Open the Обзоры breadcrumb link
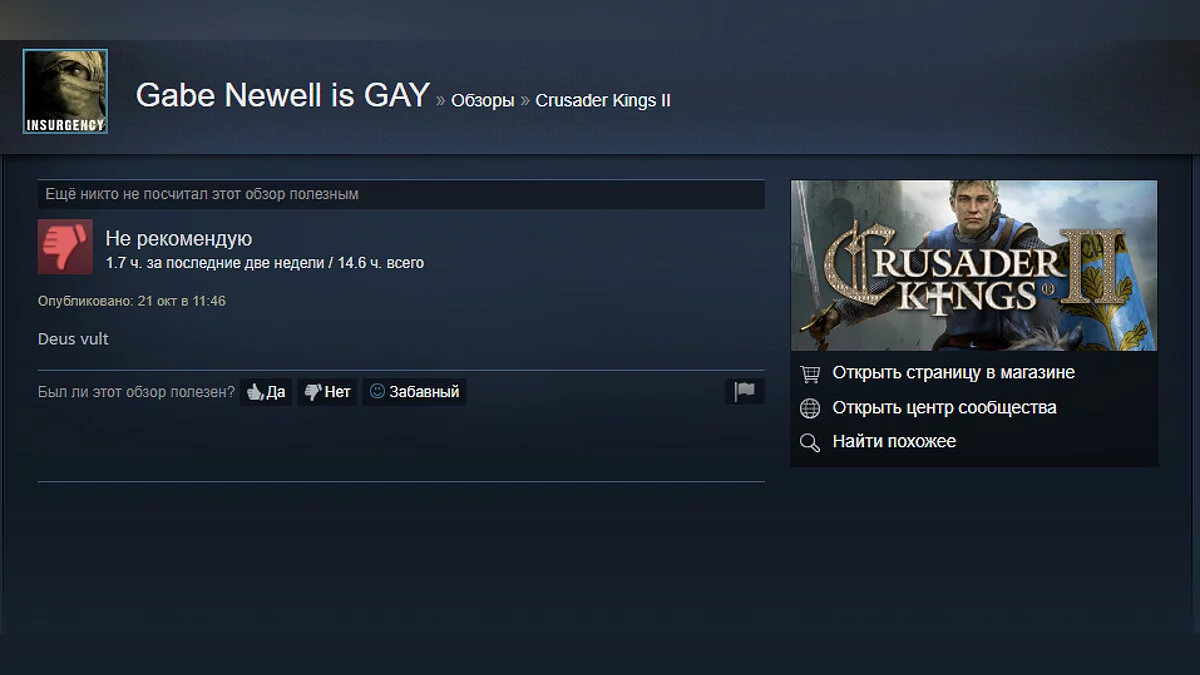 point(483,100)
